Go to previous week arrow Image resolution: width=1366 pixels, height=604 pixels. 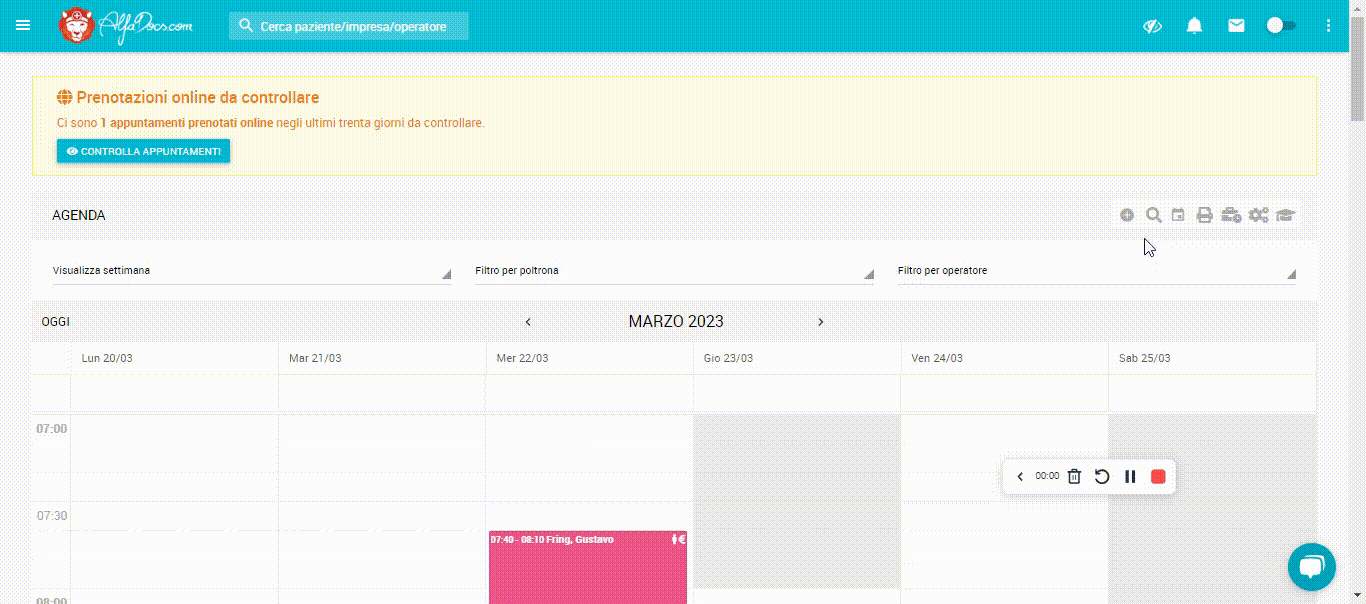(529, 322)
